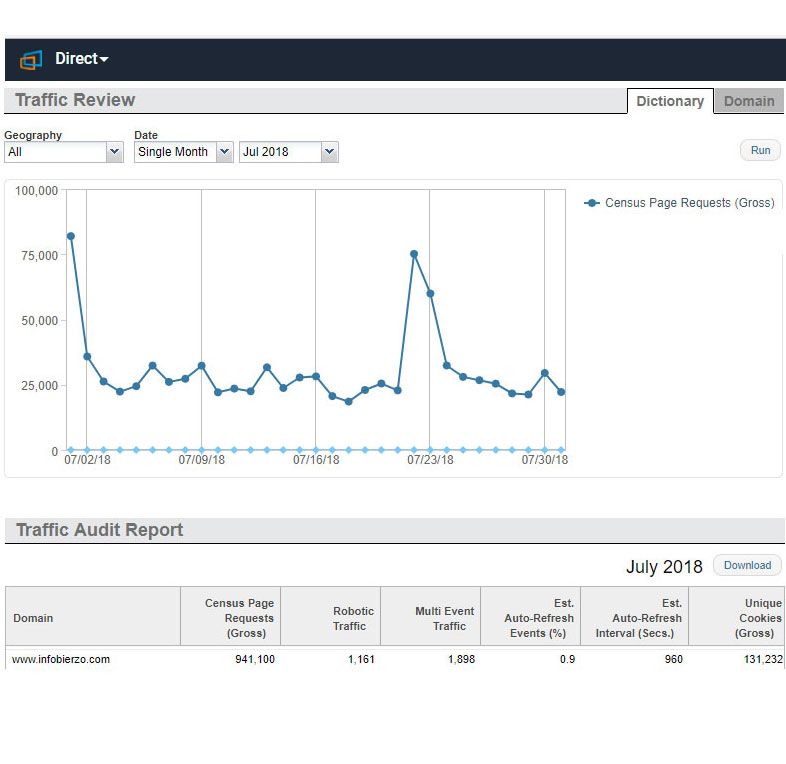This screenshot has height=764, width=786.
Task: Download the July 2018 audit report
Action: coord(747,565)
